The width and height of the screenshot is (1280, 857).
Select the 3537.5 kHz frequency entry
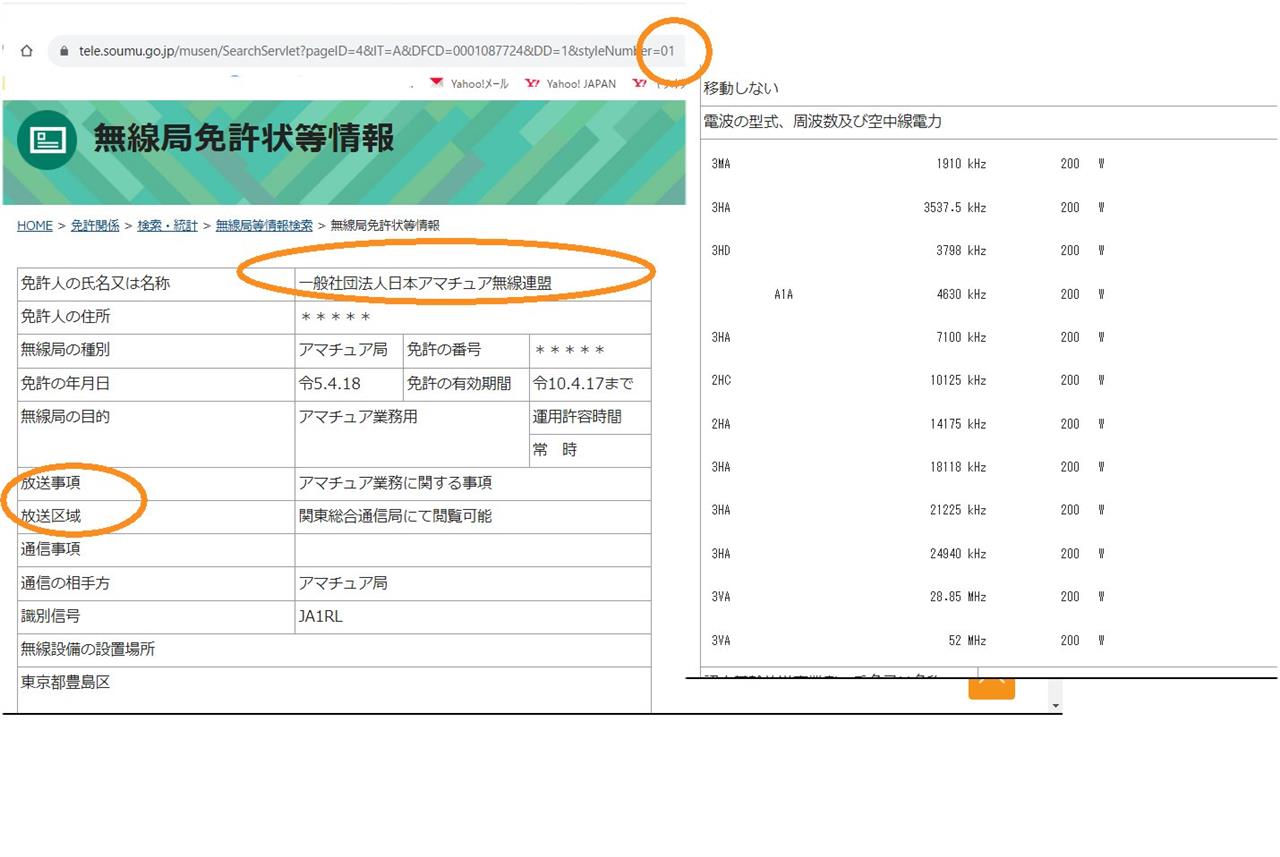pos(955,208)
